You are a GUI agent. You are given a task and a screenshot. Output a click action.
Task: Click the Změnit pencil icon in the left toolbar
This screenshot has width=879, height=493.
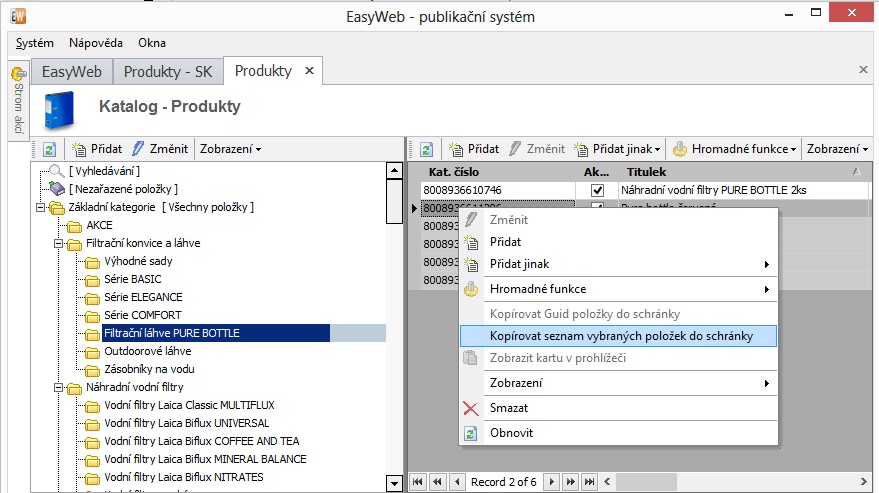(x=139, y=149)
